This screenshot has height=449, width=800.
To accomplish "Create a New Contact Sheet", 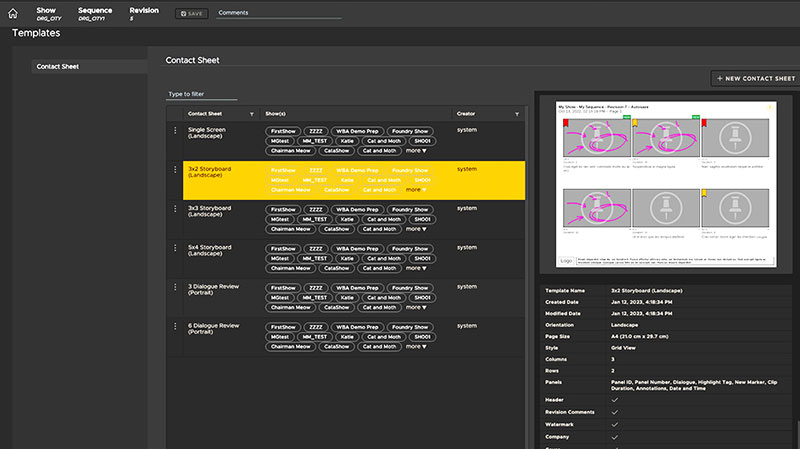I will [756, 79].
